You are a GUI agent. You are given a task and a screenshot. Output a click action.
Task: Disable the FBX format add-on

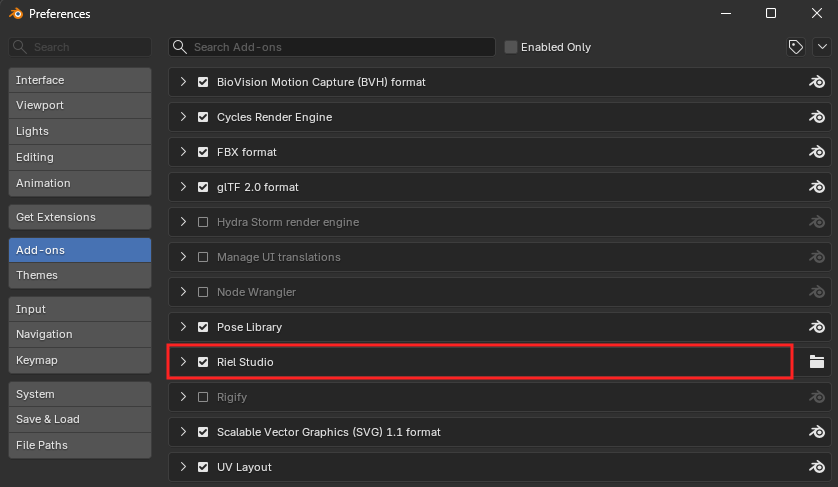[x=203, y=152]
